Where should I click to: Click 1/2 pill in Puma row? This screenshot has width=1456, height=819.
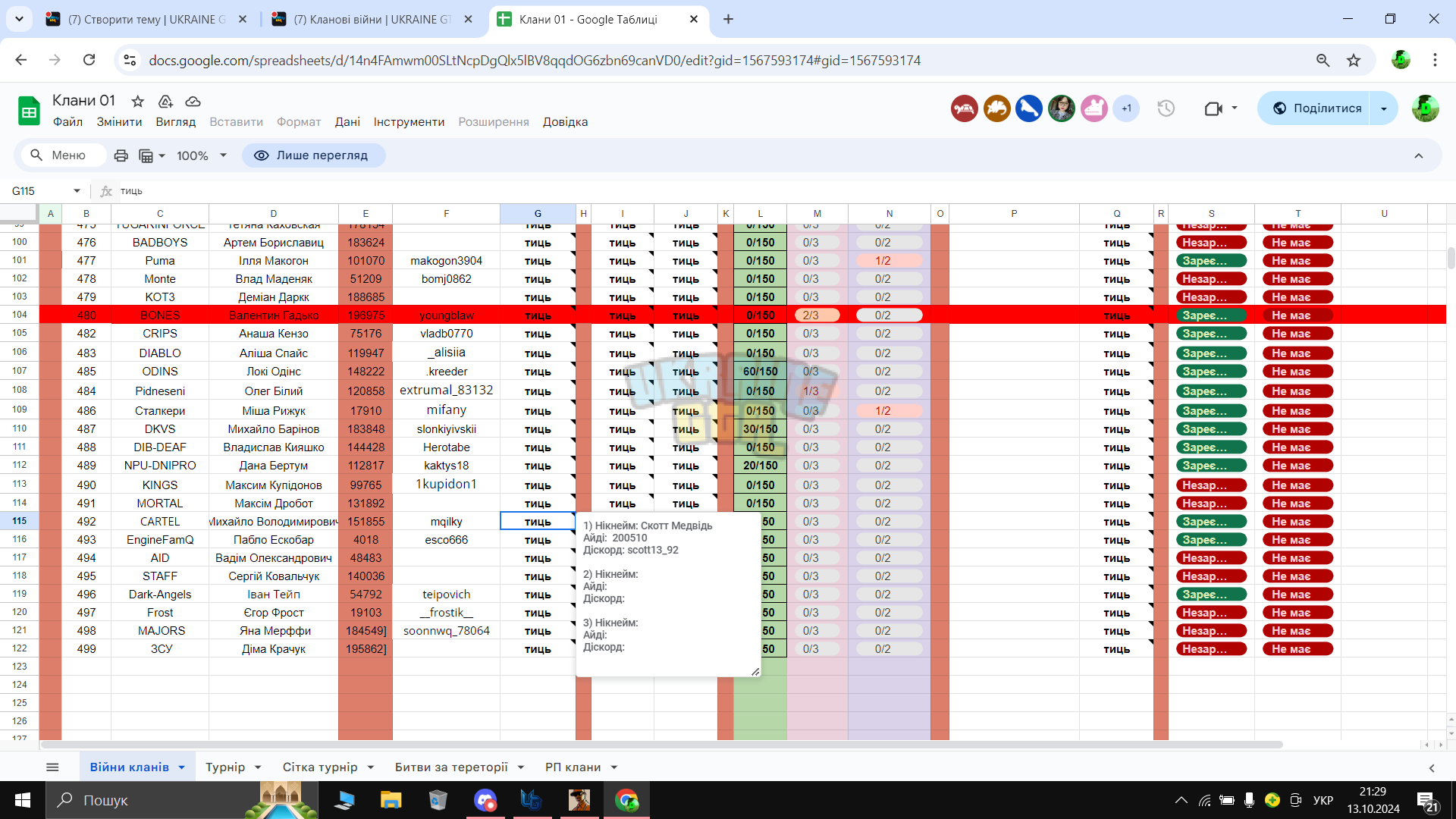(x=889, y=260)
